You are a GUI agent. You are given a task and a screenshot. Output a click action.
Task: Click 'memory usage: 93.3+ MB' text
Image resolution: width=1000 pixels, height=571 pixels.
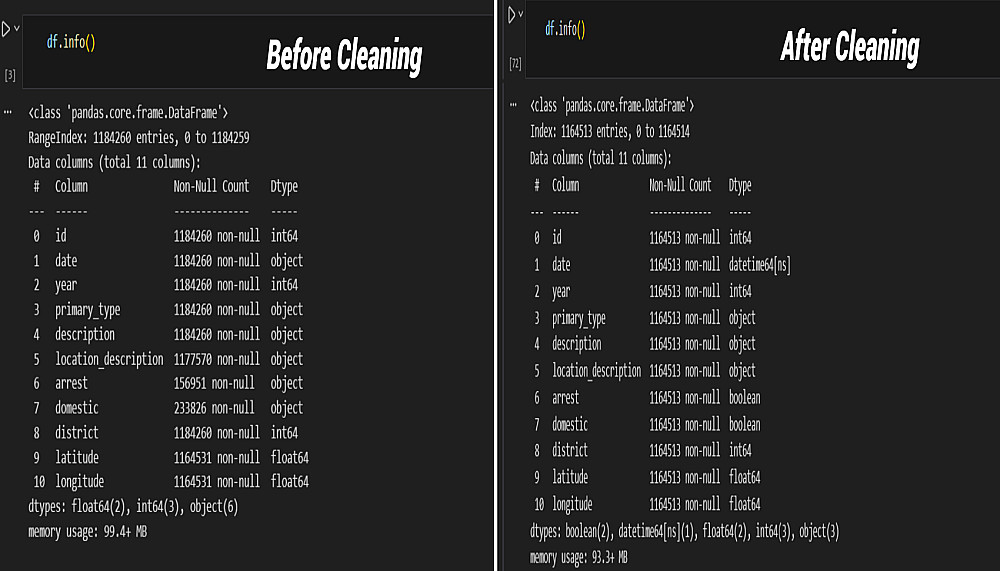pyautogui.click(x=578, y=557)
